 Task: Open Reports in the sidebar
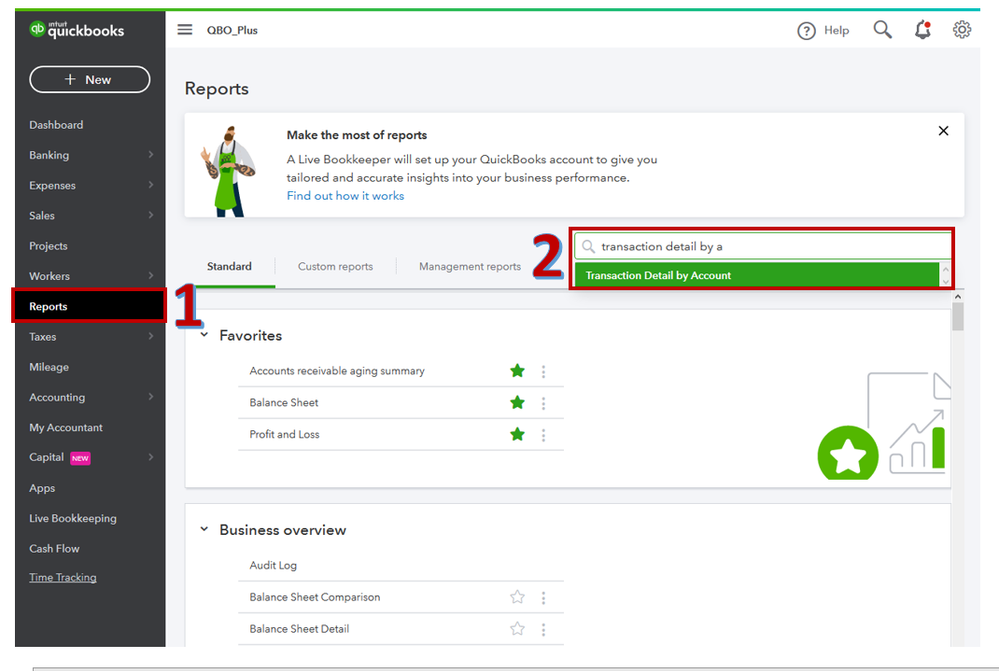[x=89, y=306]
